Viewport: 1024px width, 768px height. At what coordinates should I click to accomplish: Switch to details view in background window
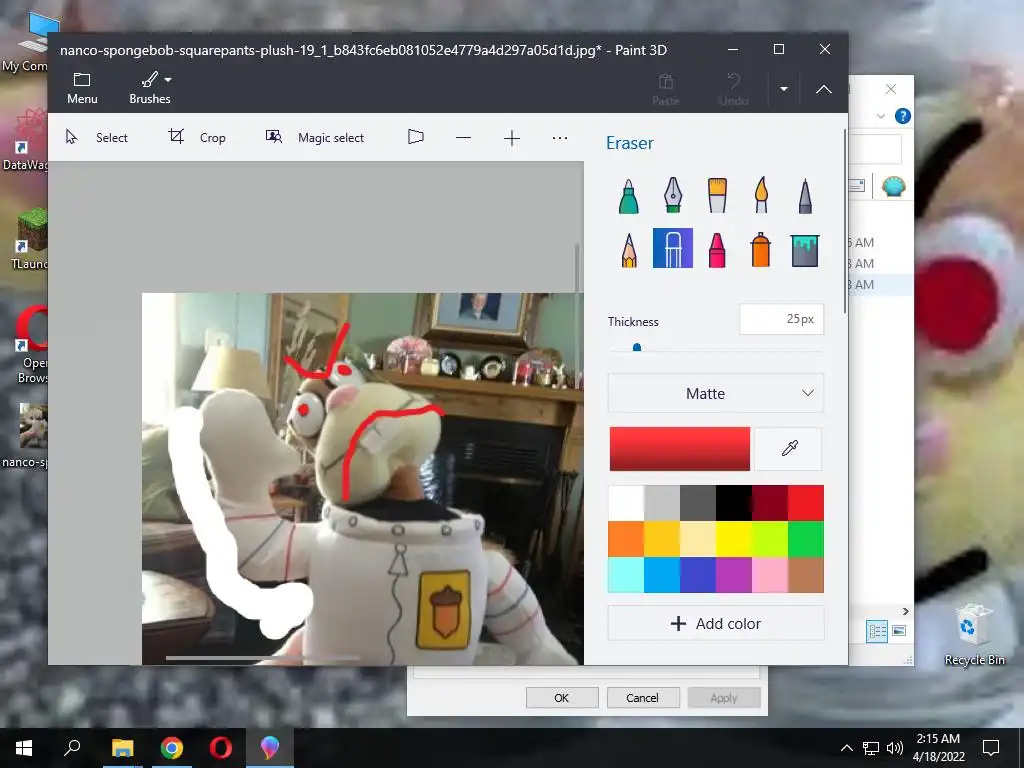tap(877, 631)
